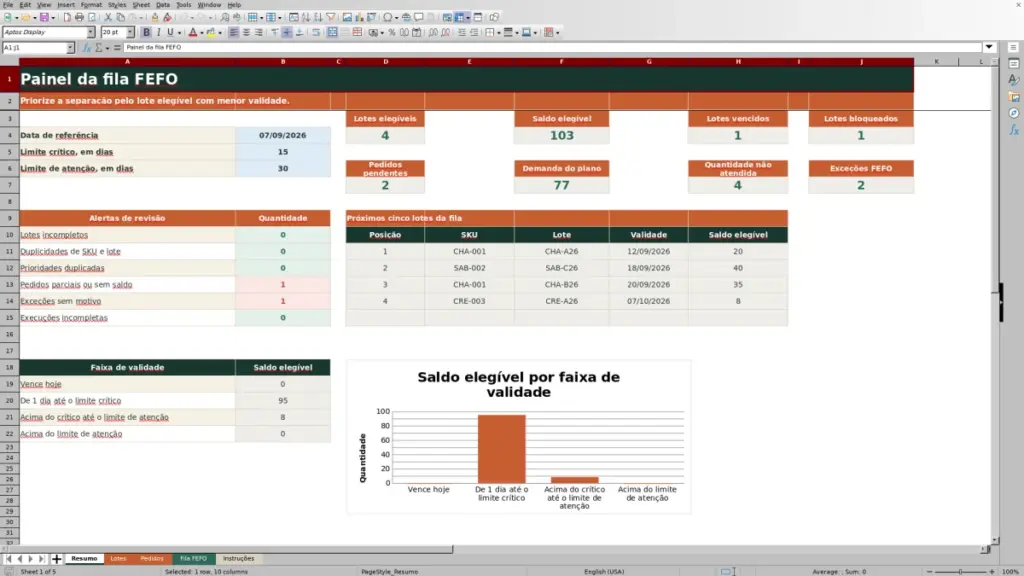
Task: Apply font color with the red A swatch
Action: point(193,32)
